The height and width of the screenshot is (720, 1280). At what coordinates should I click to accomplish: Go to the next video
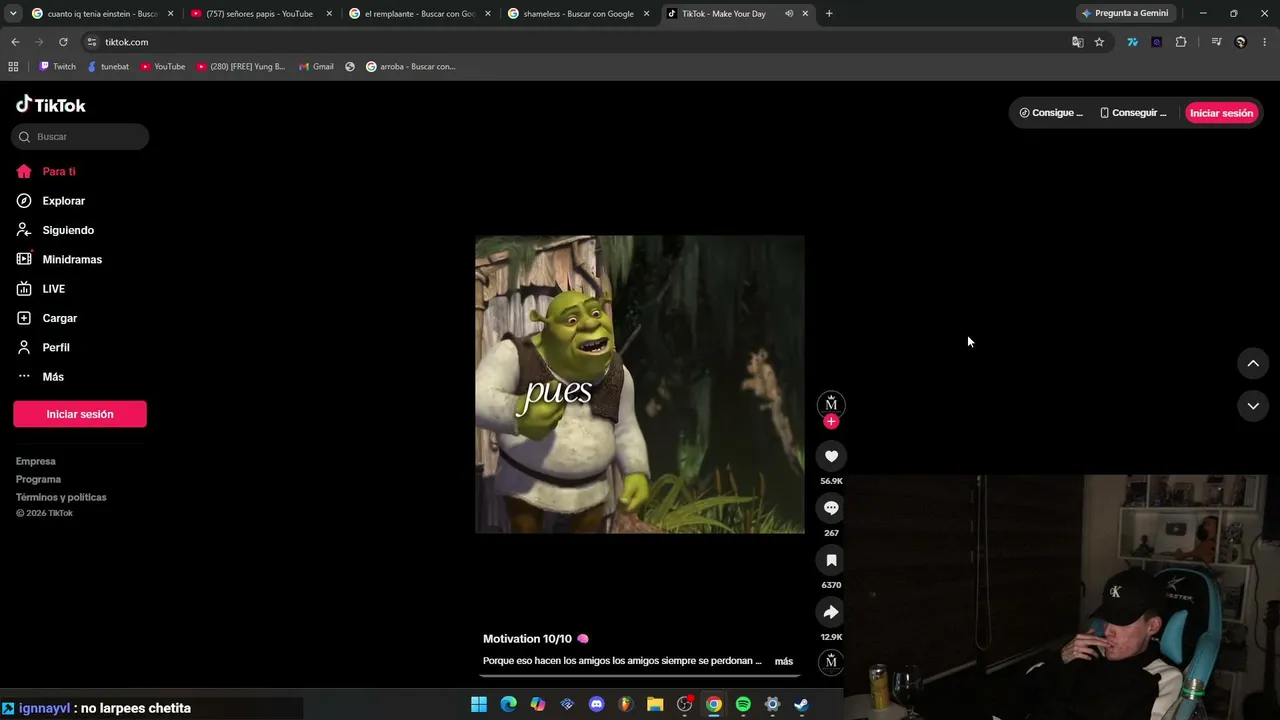1253,406
